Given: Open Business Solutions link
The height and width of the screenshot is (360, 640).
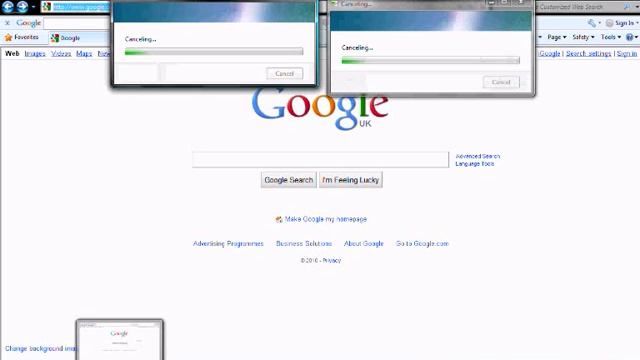Looking at the screenshot, I should (x=304, y=244).
